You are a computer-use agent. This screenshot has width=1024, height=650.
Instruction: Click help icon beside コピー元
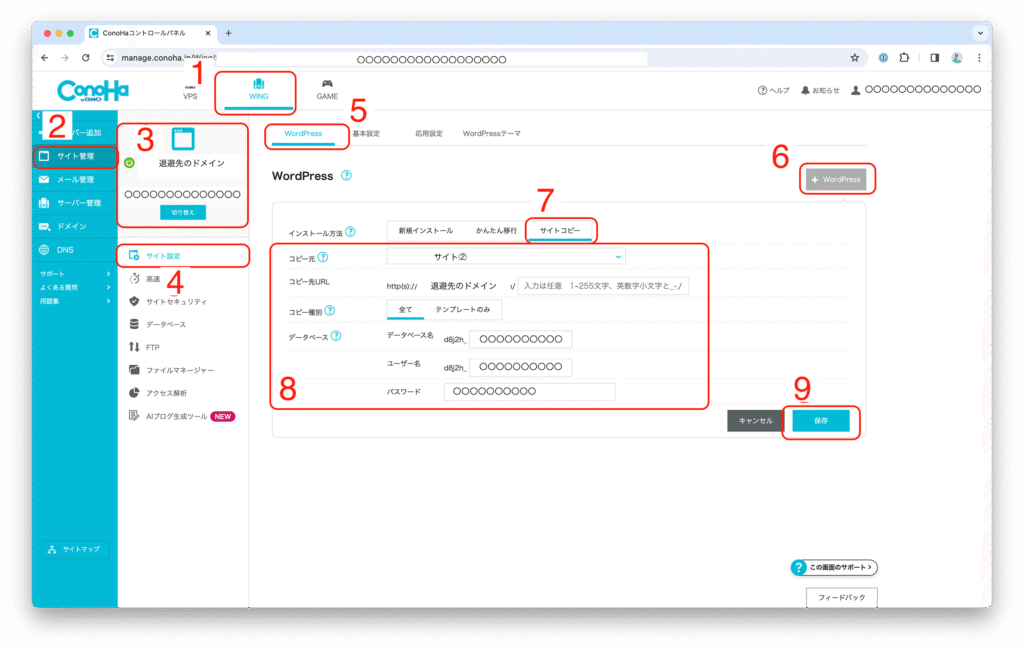pyautogui.click(x=323, y=257)
